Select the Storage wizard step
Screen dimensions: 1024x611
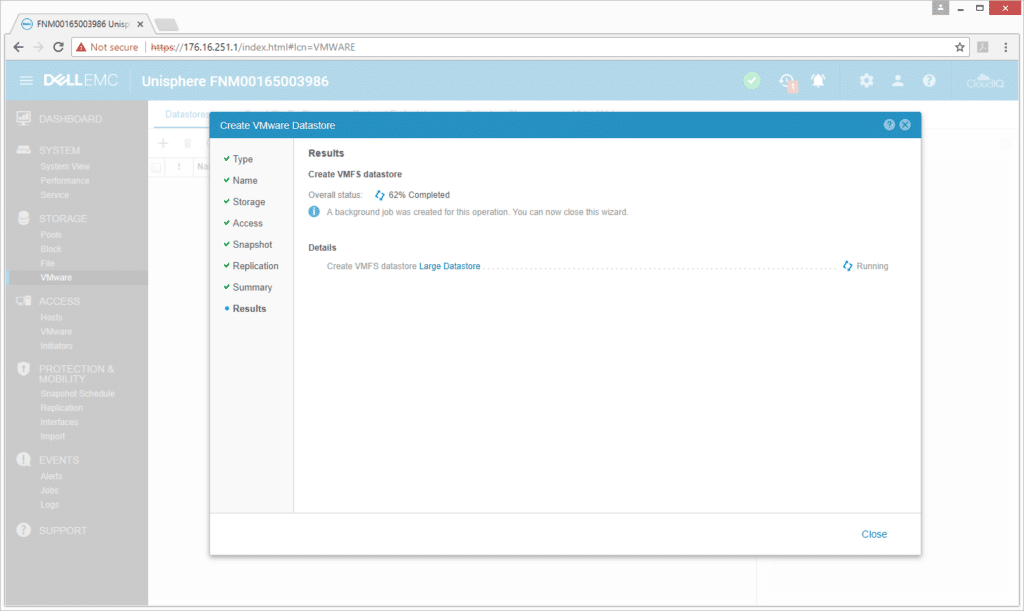pos(249,202)
